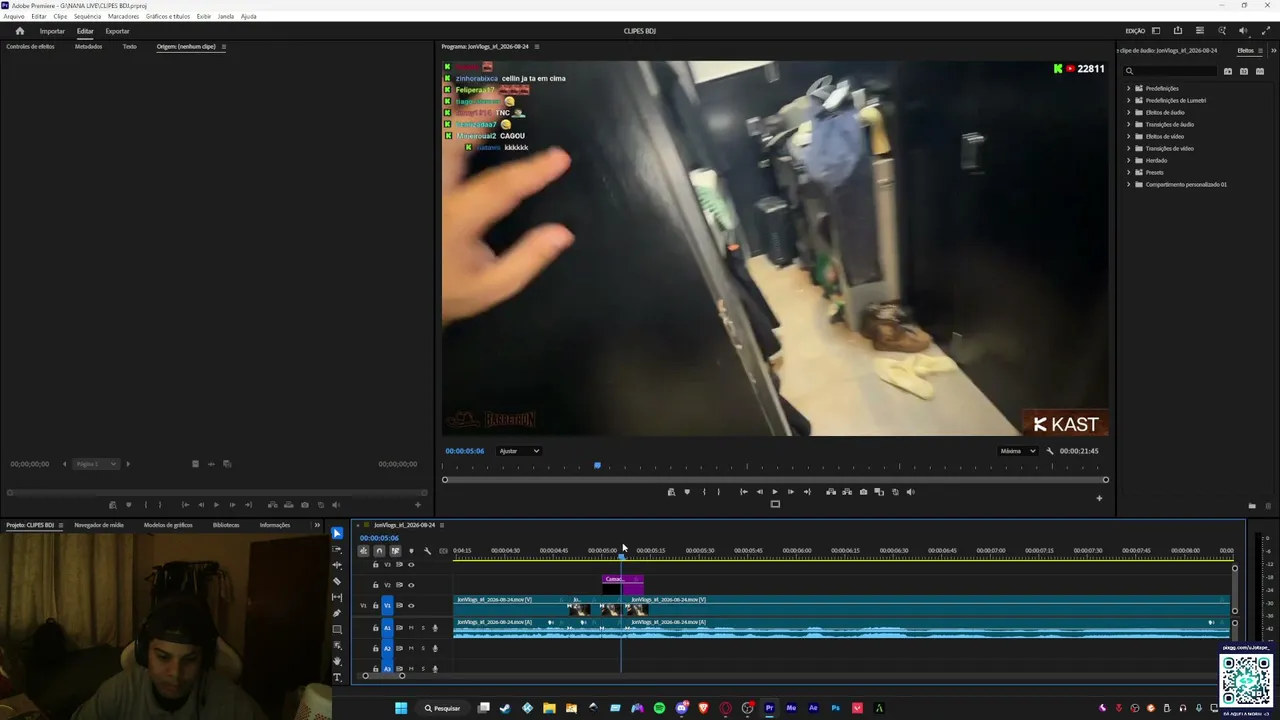The width and height of the screenshot is (1280, 720).
Task: Switch to the Exportar workspace
Action: pyautogui.click(x=117, y=31)
